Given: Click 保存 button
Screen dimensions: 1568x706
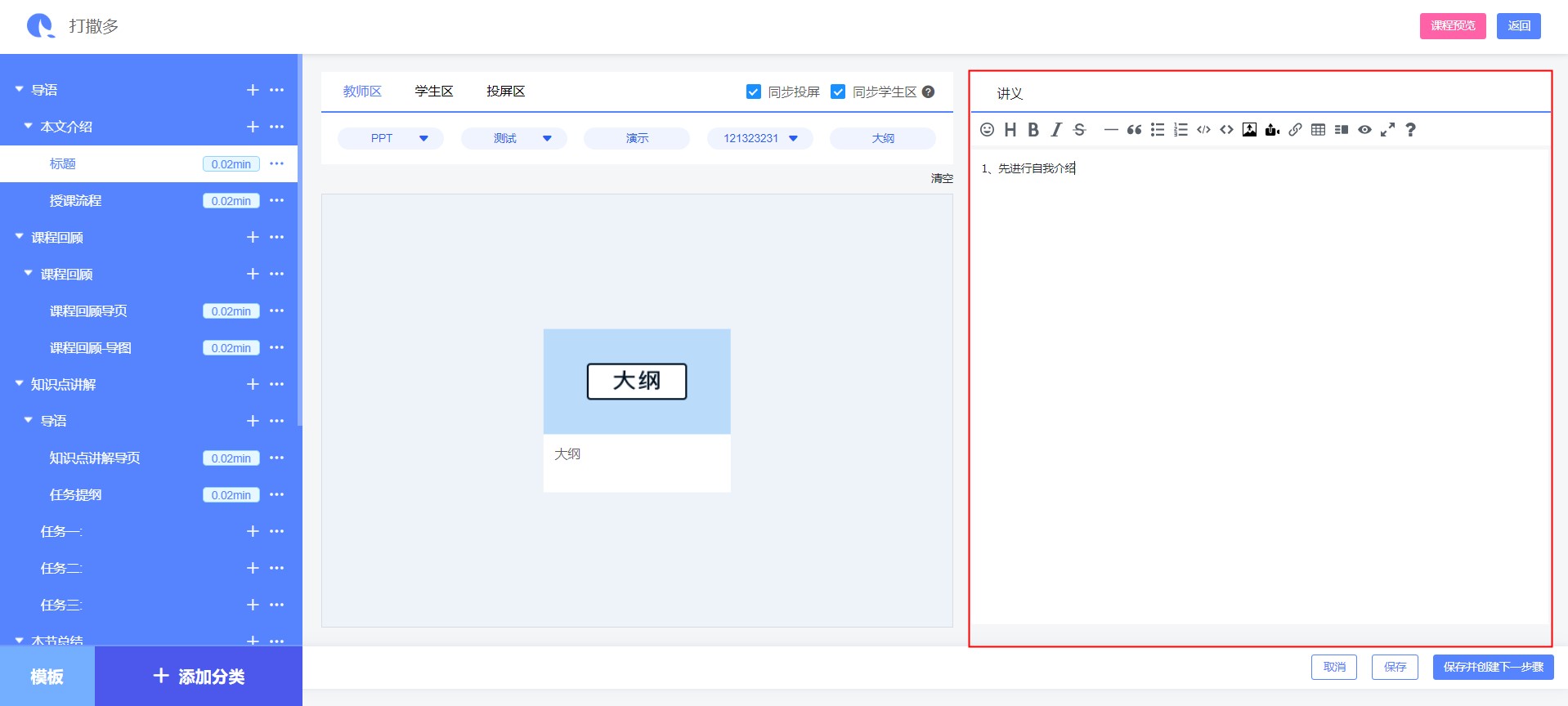Looking at the screenshot, I should tap(1395, 667).
